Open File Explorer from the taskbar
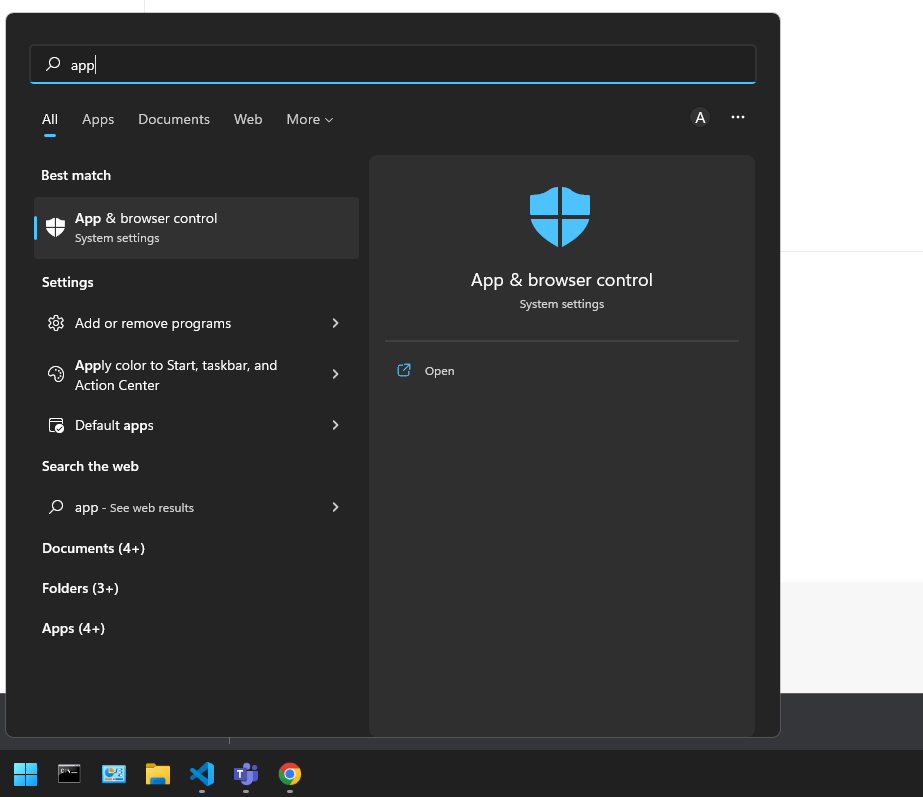Image resolution: width=923 pixels, height=797 pixels. point(158,773)
